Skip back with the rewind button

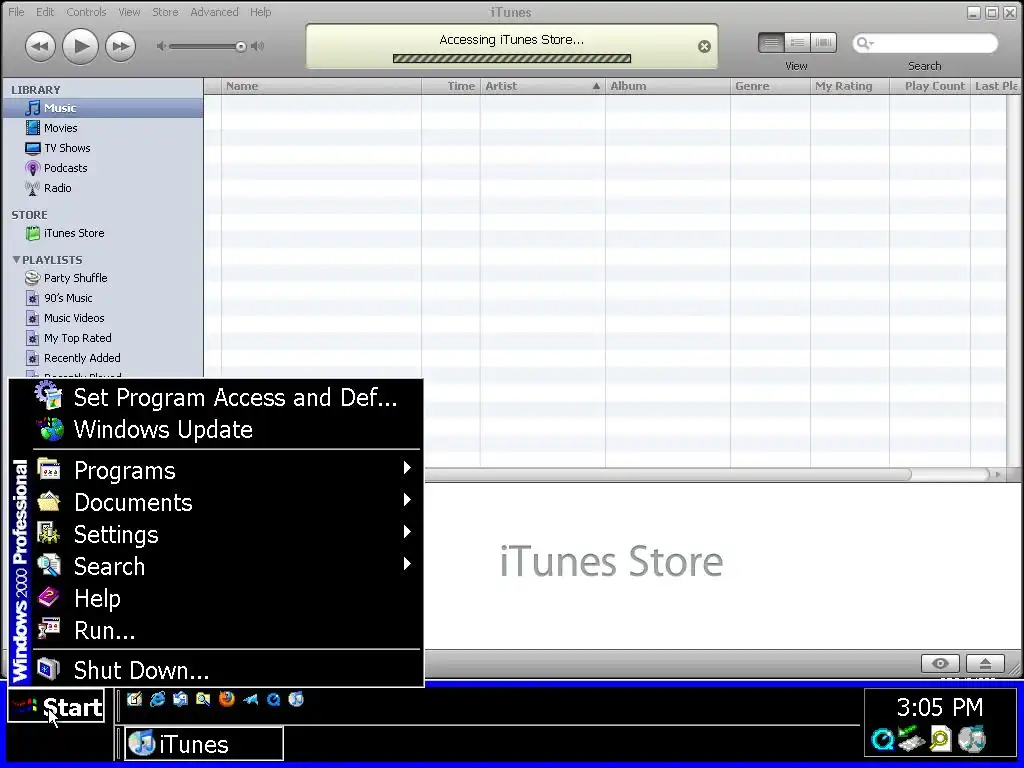40,46
